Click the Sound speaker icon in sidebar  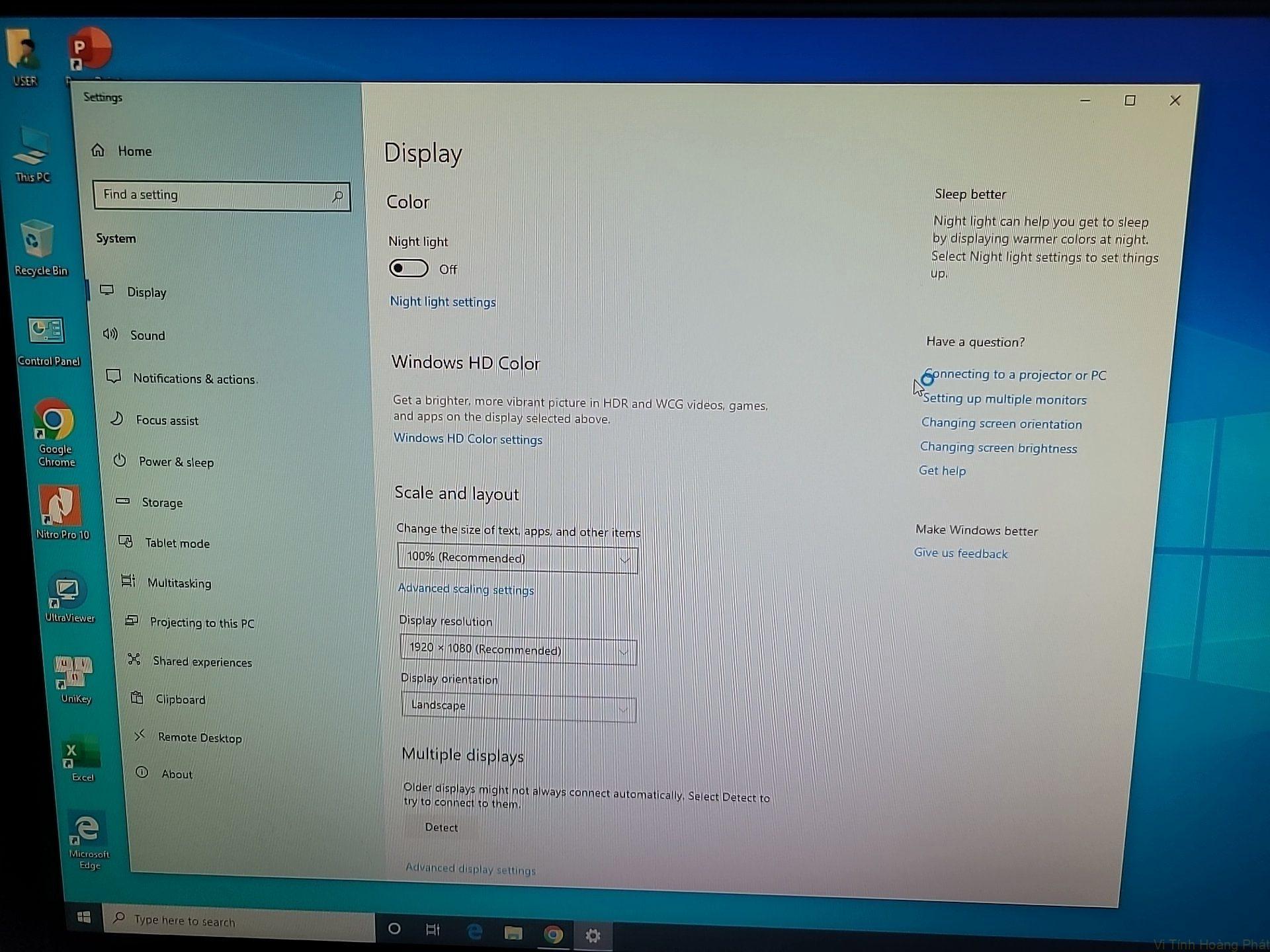110,334
